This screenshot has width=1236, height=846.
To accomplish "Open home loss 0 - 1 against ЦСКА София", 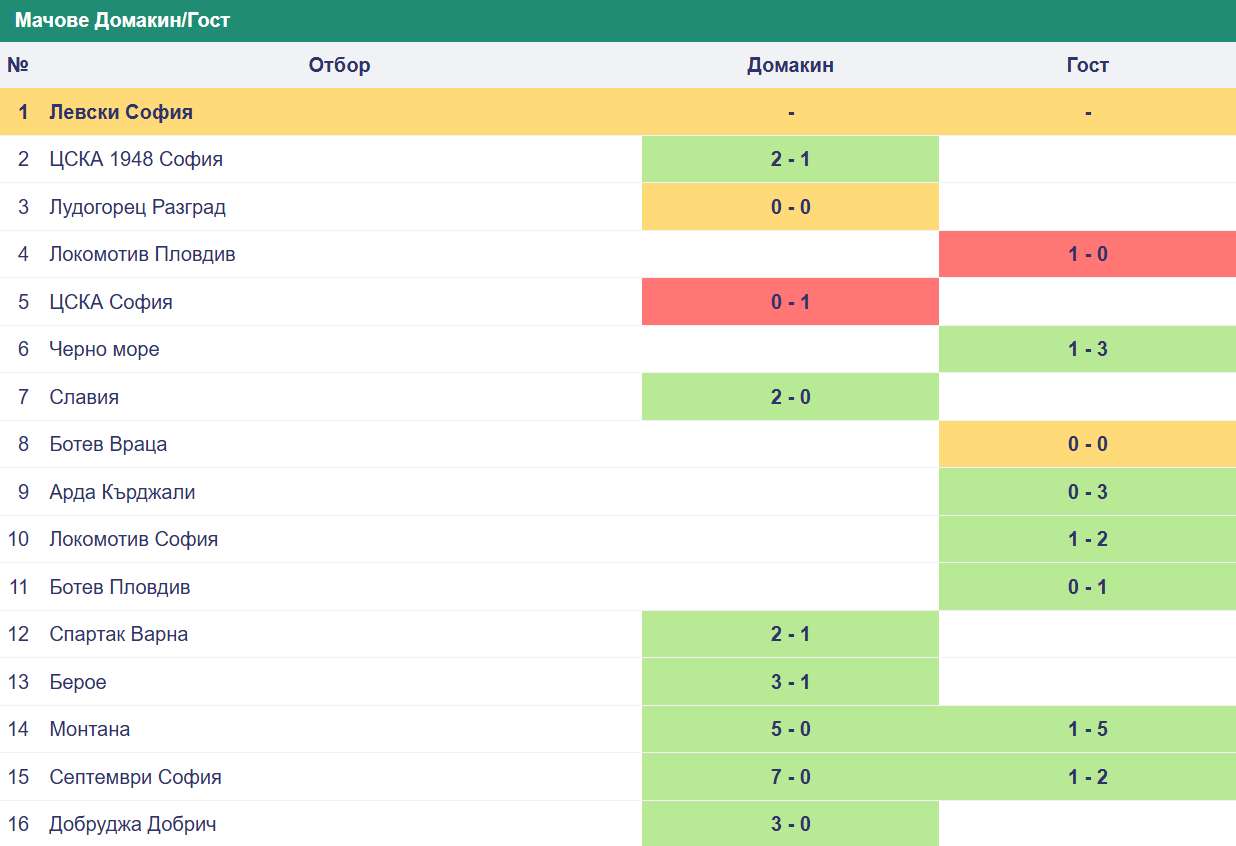I will 790,302.
